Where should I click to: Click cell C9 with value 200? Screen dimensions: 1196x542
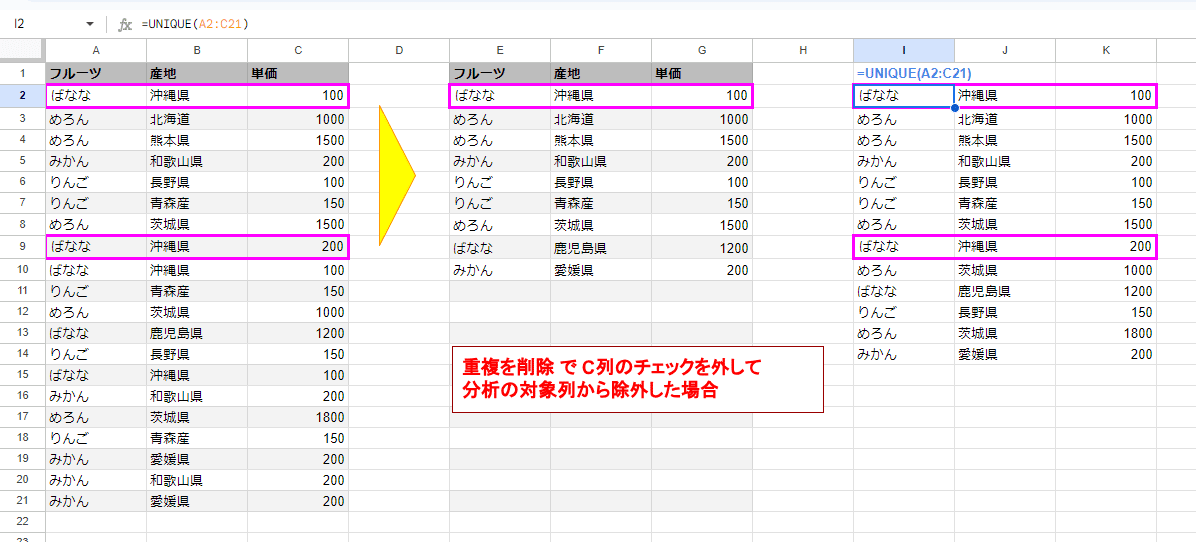[298, 247]
